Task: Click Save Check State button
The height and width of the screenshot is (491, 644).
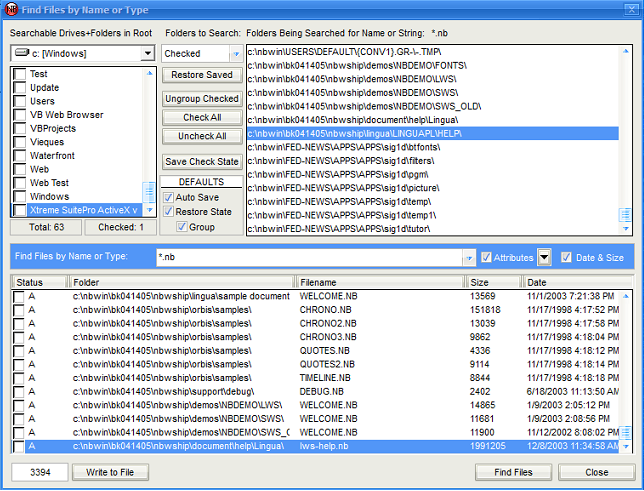Action: pyautogui.click(x=201, y=162)
